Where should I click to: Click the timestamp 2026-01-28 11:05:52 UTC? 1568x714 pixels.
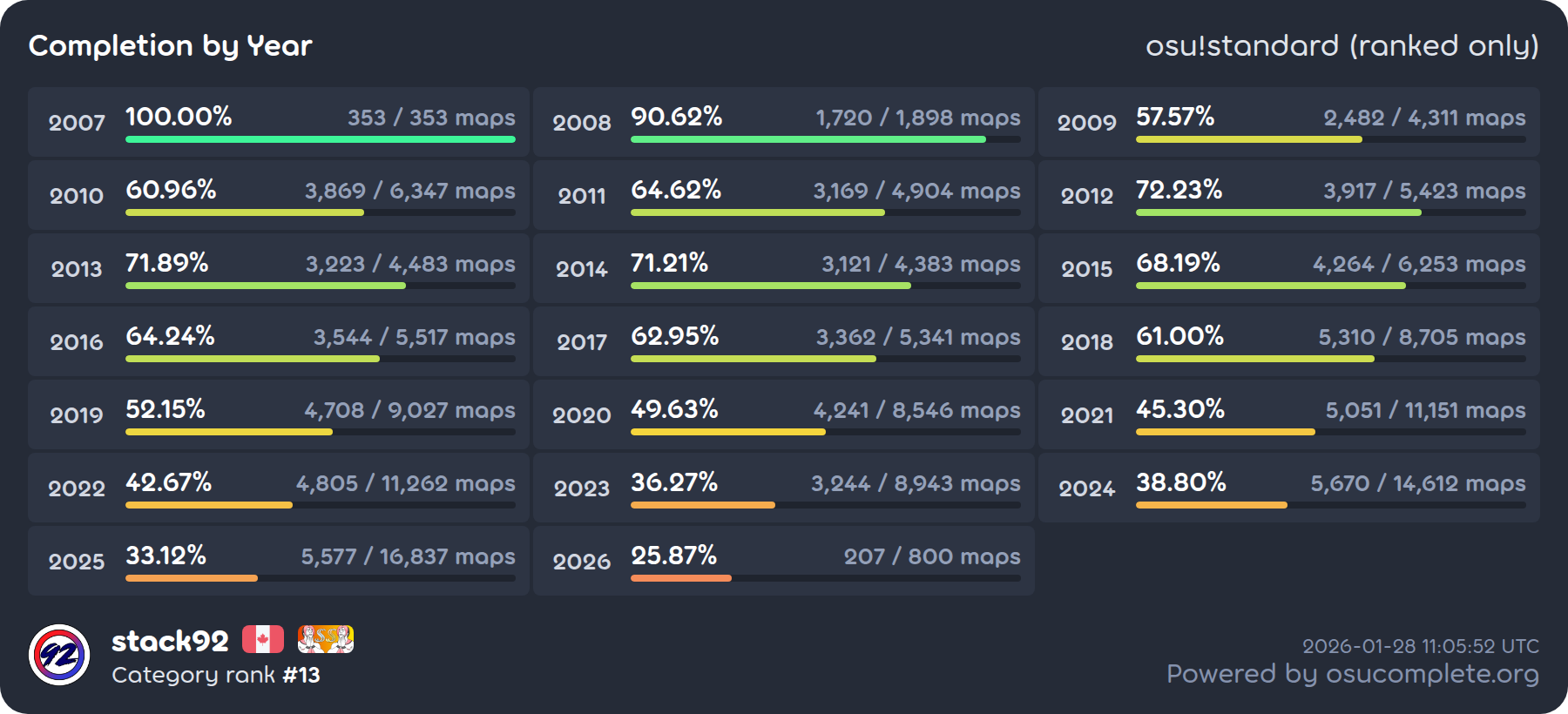(1420, 646)
